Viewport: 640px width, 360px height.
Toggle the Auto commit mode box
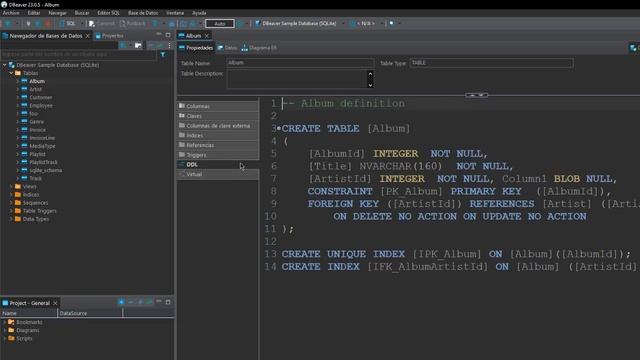[x=220, y=24]
